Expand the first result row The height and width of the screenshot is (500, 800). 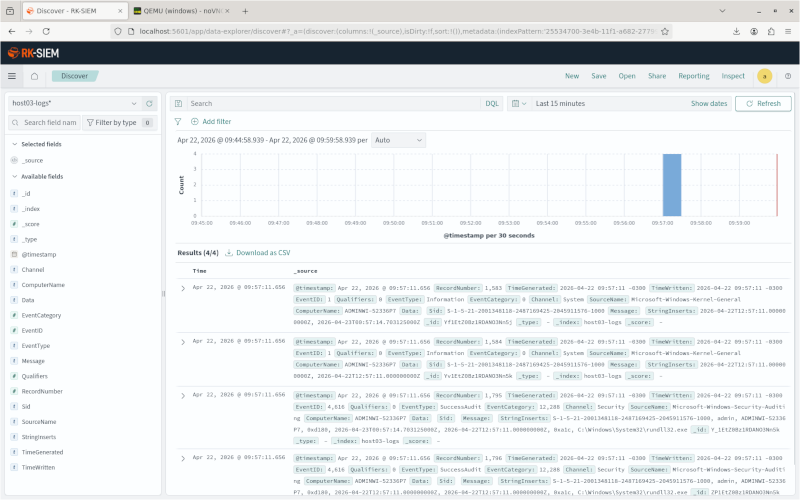pyautogui.click(x=182, y=288)
